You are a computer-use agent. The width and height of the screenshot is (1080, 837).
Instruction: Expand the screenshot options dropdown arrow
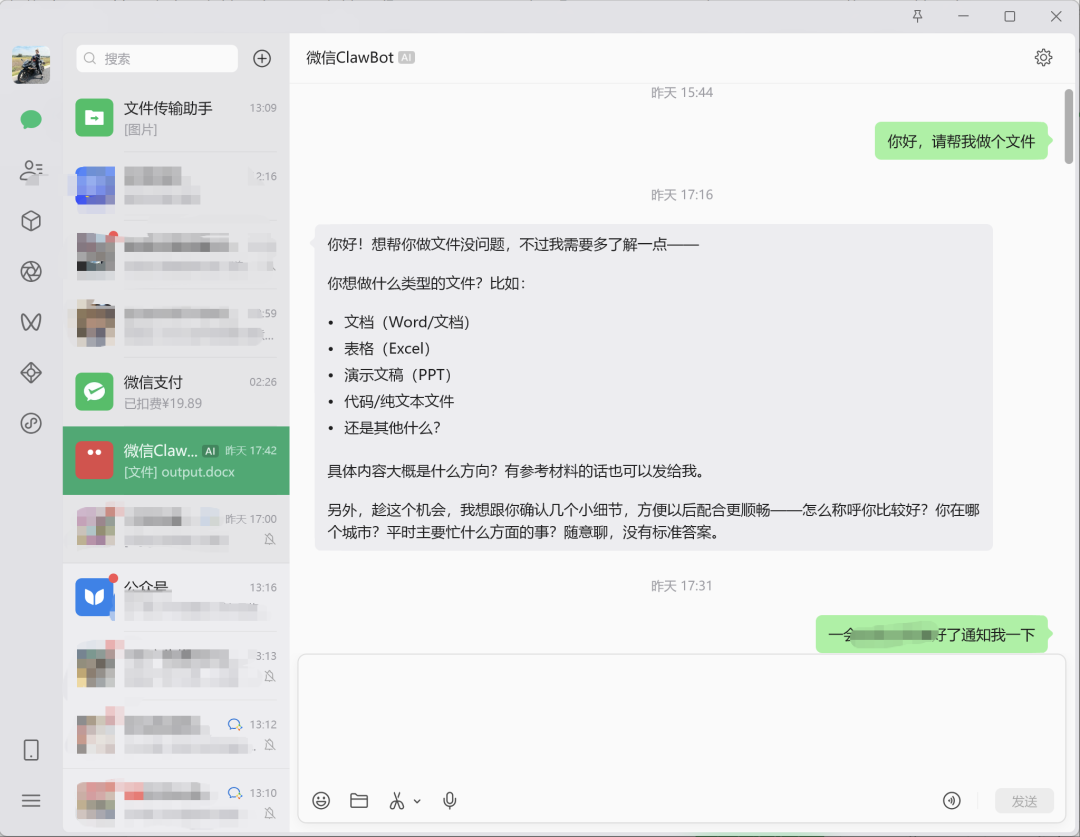pyautogui.click(x=417, y=801)
